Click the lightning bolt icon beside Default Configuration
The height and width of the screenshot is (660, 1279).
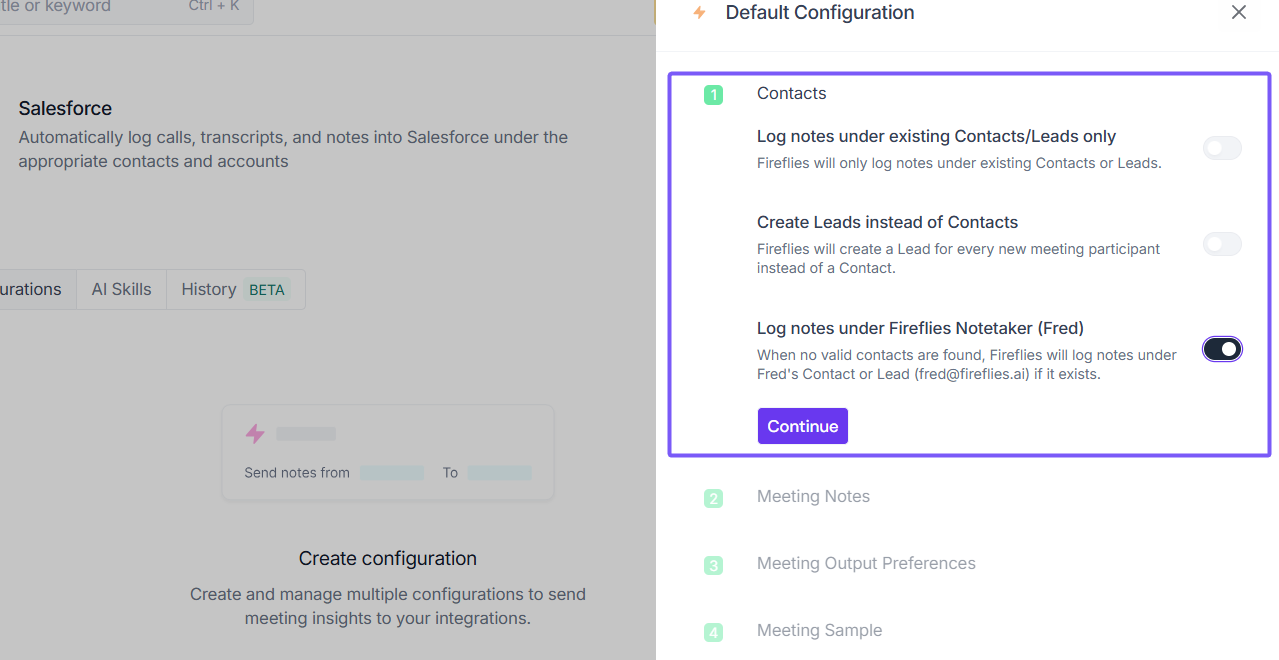pos(699,13)
